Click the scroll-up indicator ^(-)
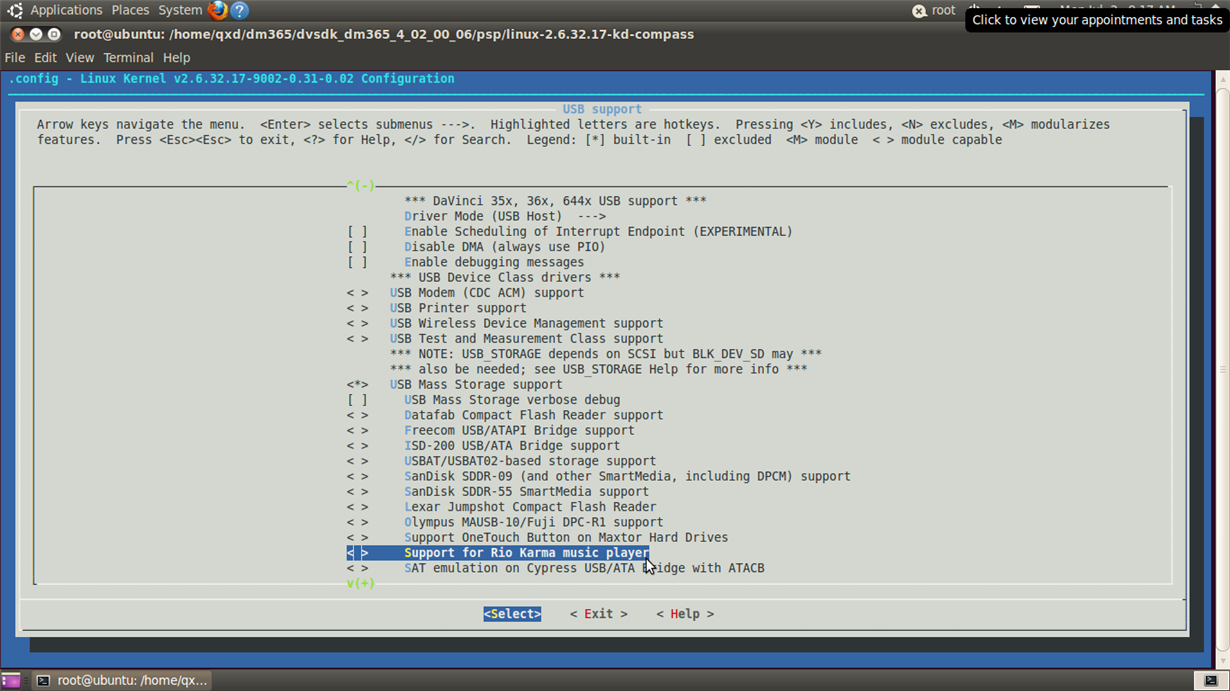Viewport: 1230px width, 691px height. tap(361, 185)
